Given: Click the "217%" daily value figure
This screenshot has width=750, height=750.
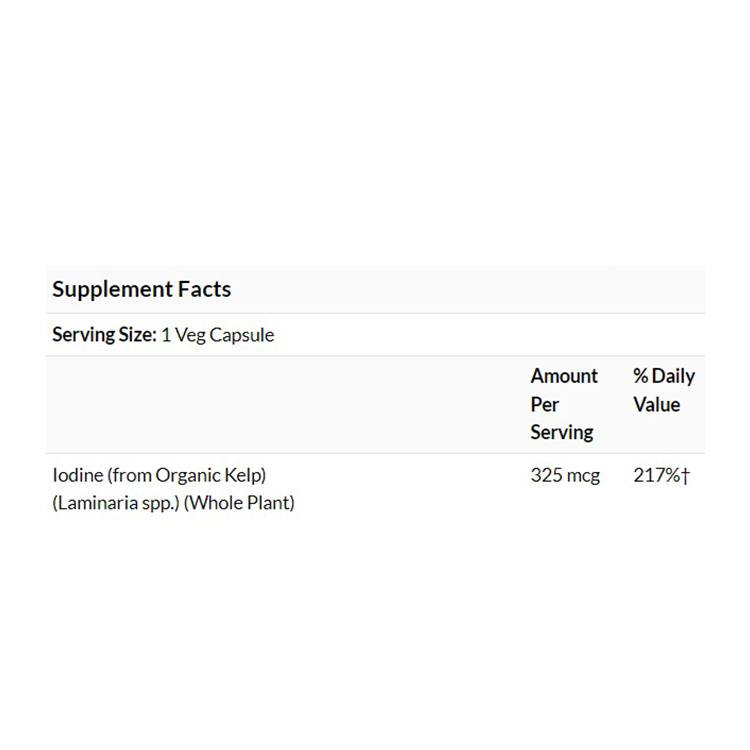Looking at the screenshot, I should 657,476.
